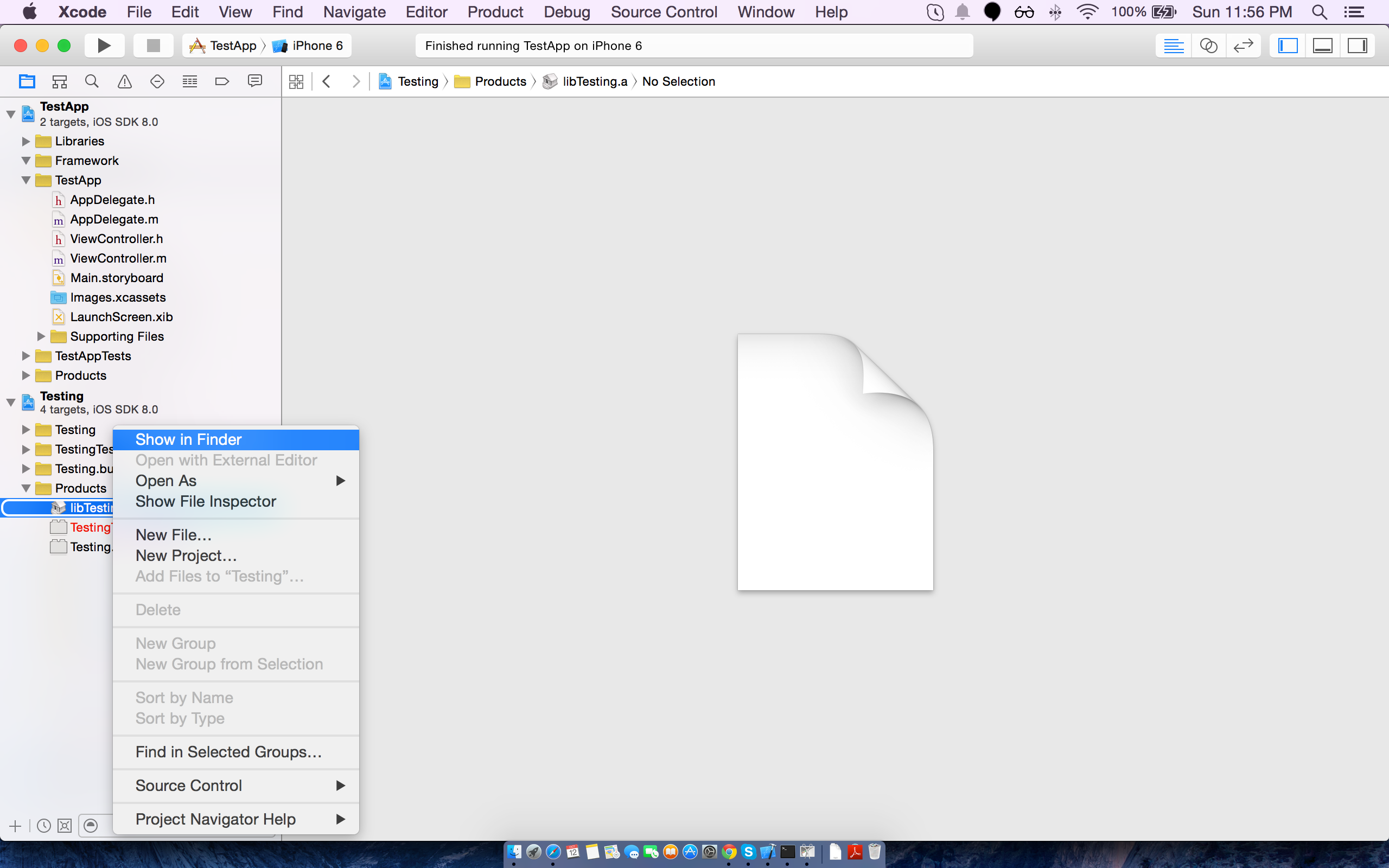This screenshot has height=868, width=1389.
Task: Switch to the Version editor icon
Action: 1243,46
